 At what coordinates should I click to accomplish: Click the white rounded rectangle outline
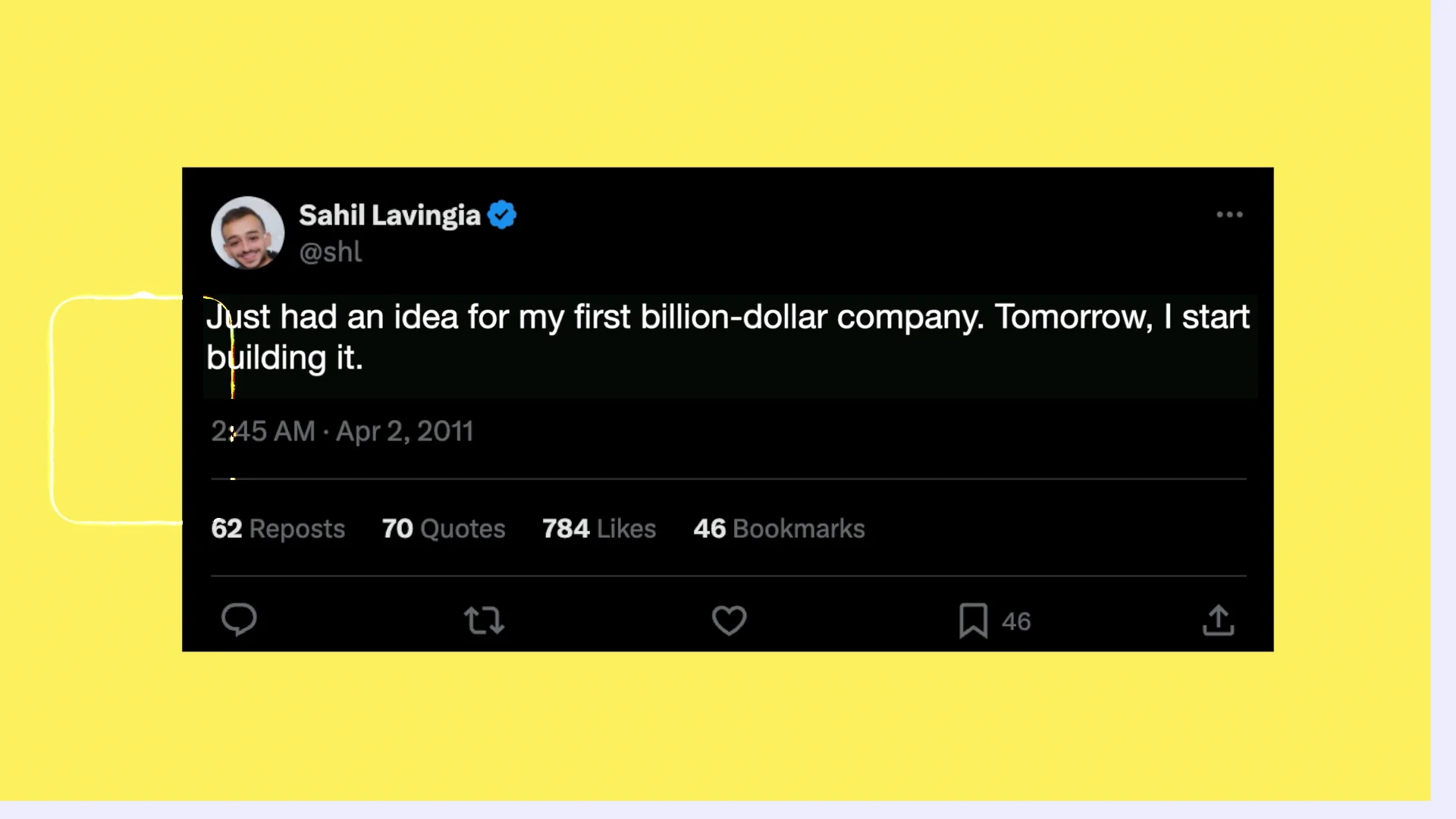[x=52, y=409]
